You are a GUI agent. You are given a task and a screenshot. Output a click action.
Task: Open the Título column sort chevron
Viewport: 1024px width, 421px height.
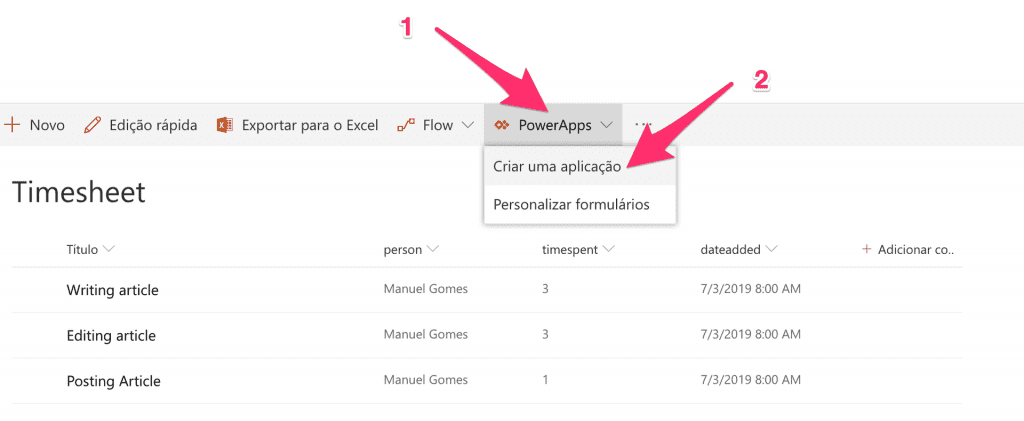pos(109,249)
